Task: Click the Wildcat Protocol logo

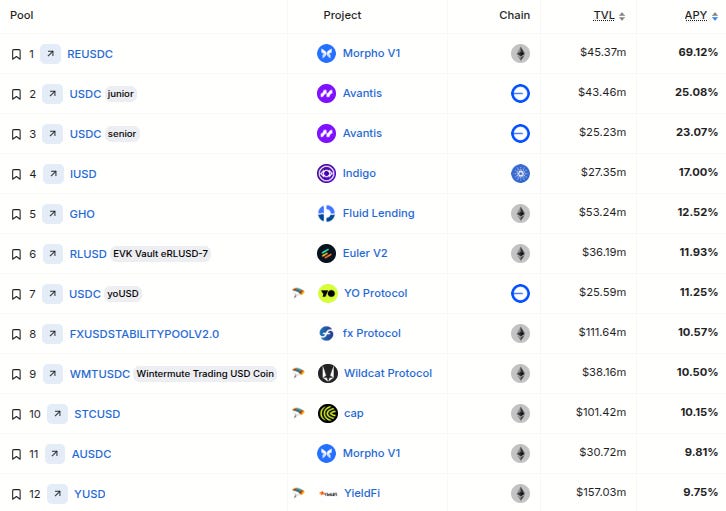Action: (x=328, y=374)
